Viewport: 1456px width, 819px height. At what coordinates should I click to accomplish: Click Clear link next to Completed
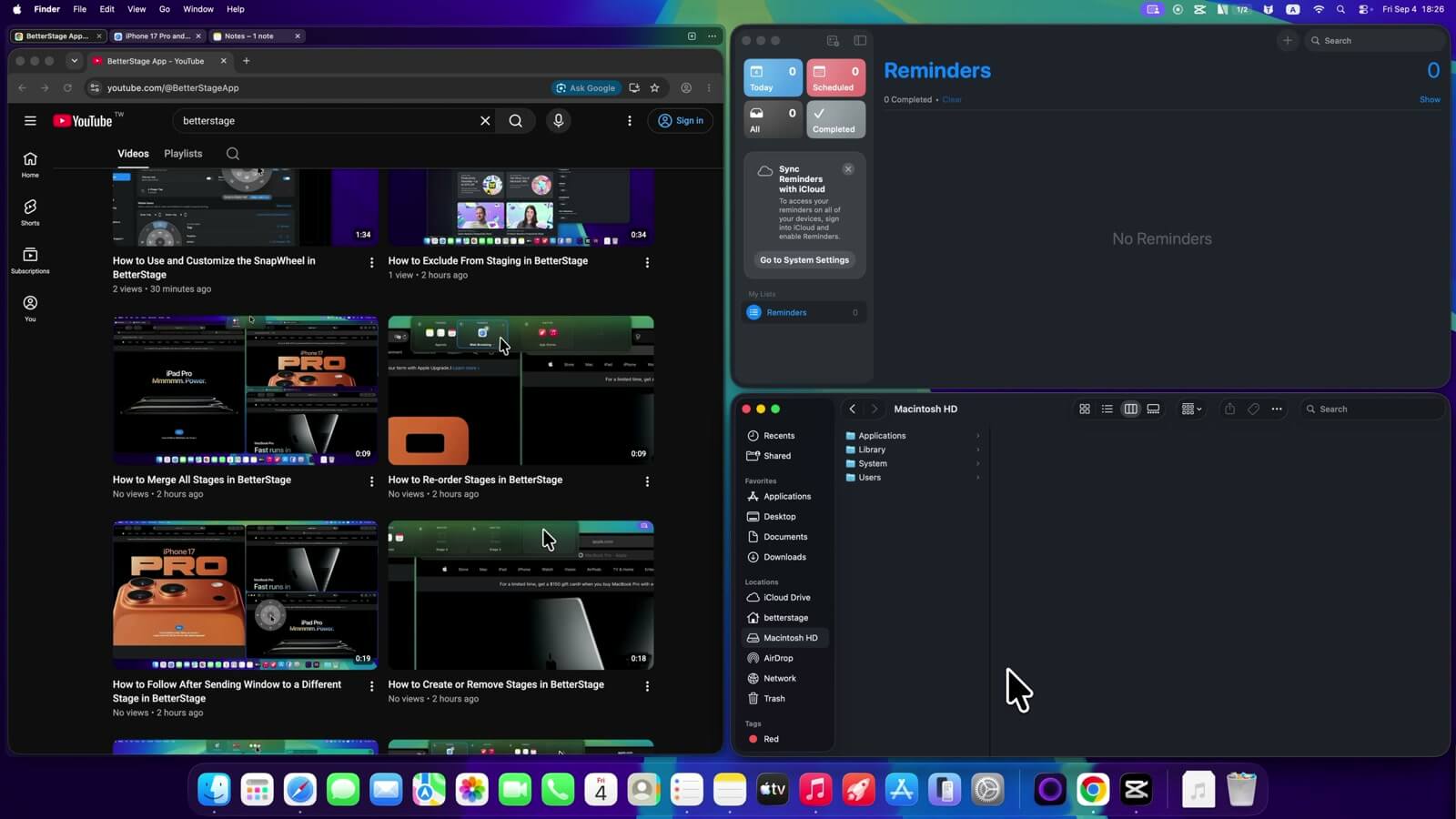tap(952, 100)
